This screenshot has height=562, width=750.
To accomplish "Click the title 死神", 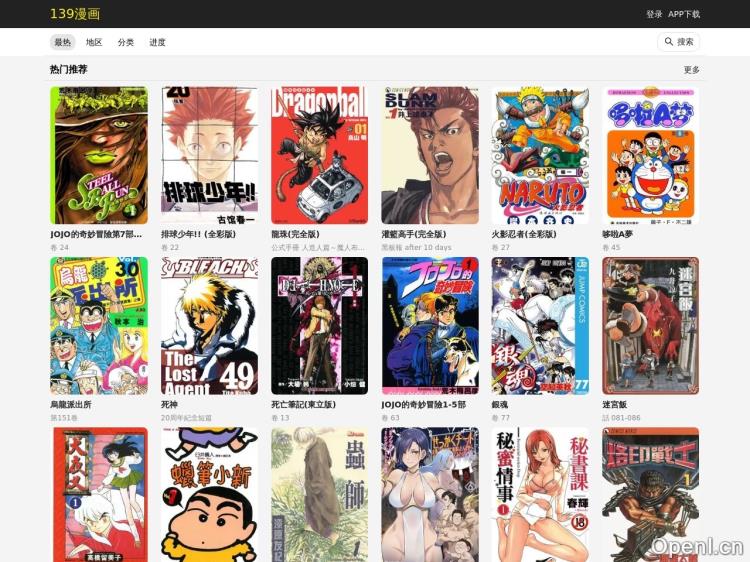I will (x=169, y=405).
